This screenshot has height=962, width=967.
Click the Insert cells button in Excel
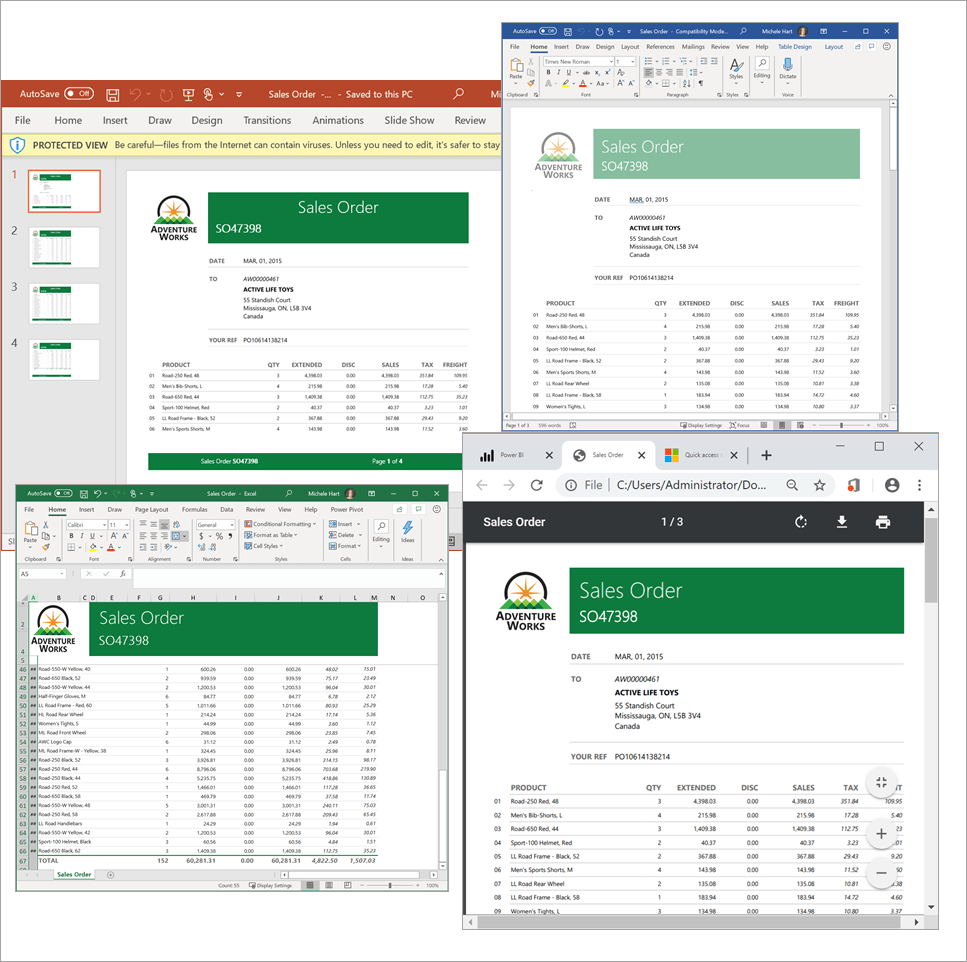344,524
